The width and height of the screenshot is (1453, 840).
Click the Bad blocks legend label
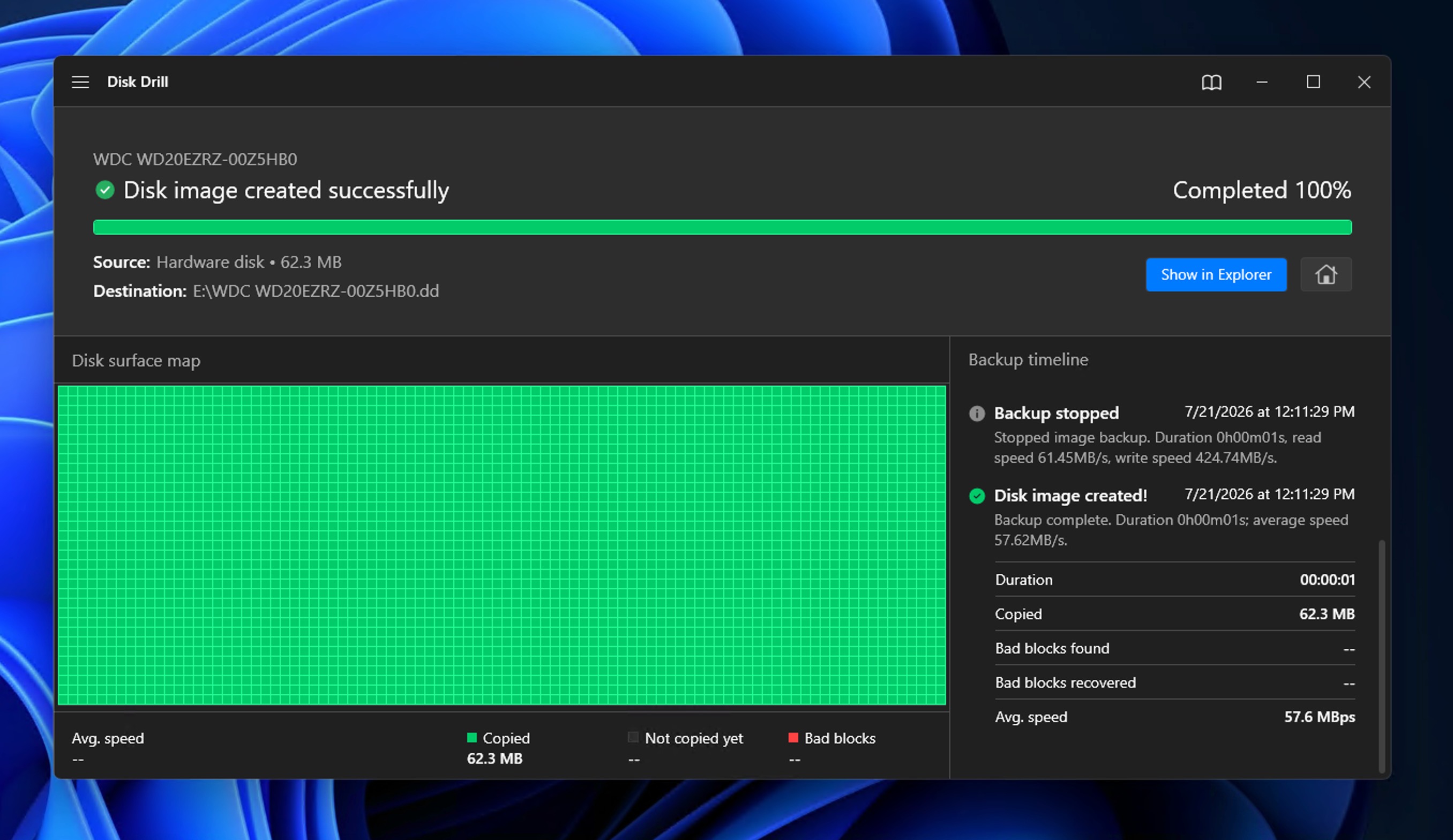coord(840,738)
